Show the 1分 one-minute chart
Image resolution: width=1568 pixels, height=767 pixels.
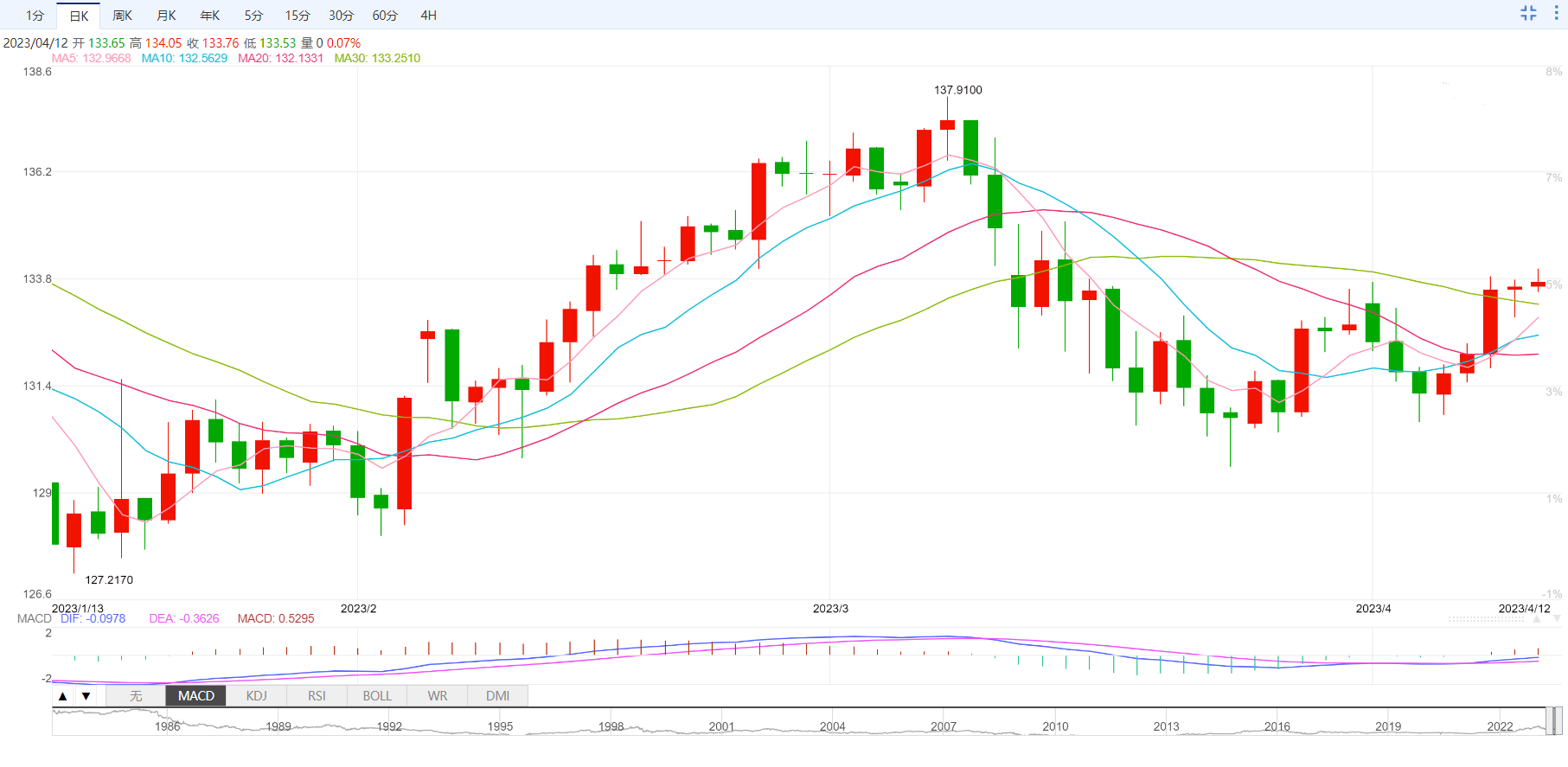pyautogui.click(x=35, y=16)
